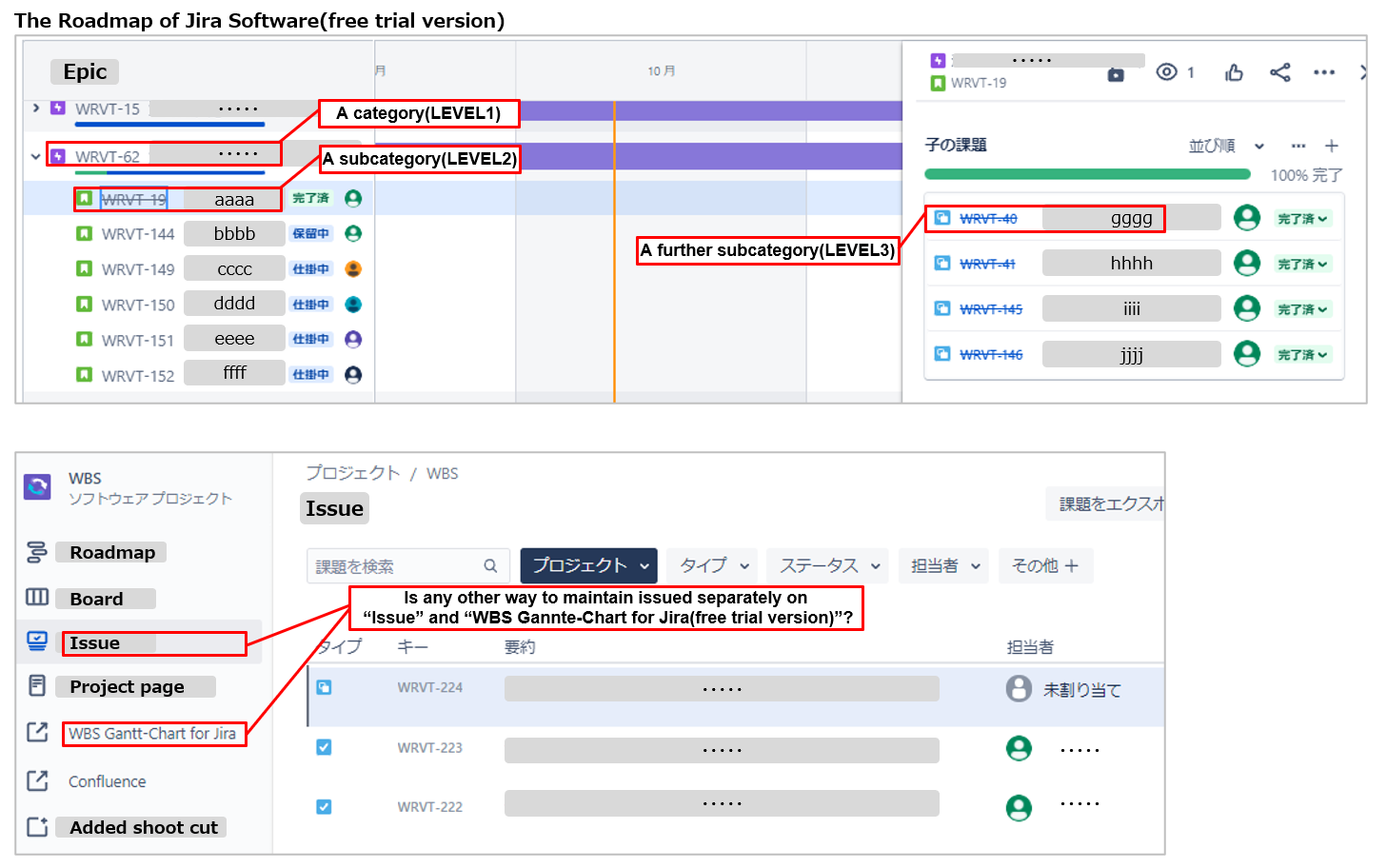
Task: Add a child issue with the plus icon
Action: coord(1332,146)
